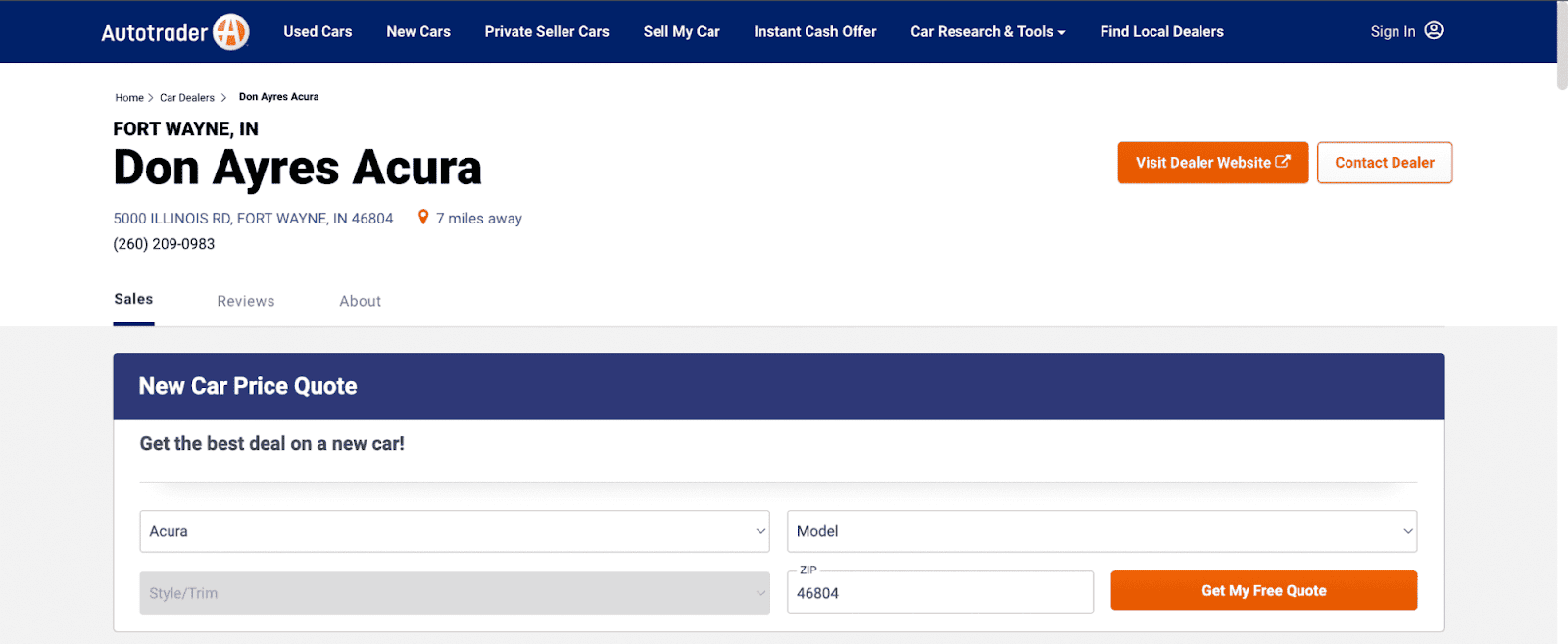The width and height of the screenshot is (1568, 644).
Task: Click the ZIP code input field
Action: pyautogui.click(x=940, y=592)
